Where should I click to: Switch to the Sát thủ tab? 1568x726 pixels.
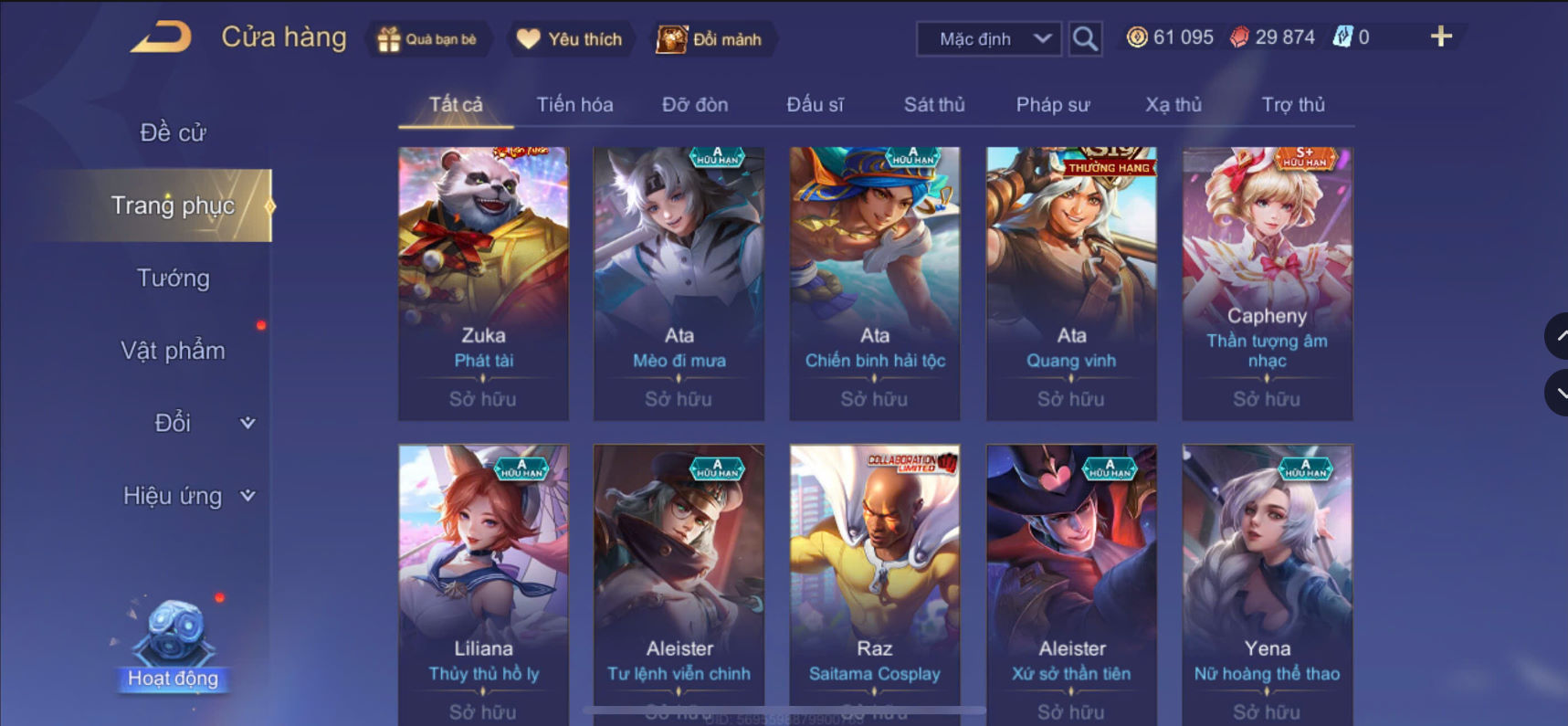click(934, 105)
